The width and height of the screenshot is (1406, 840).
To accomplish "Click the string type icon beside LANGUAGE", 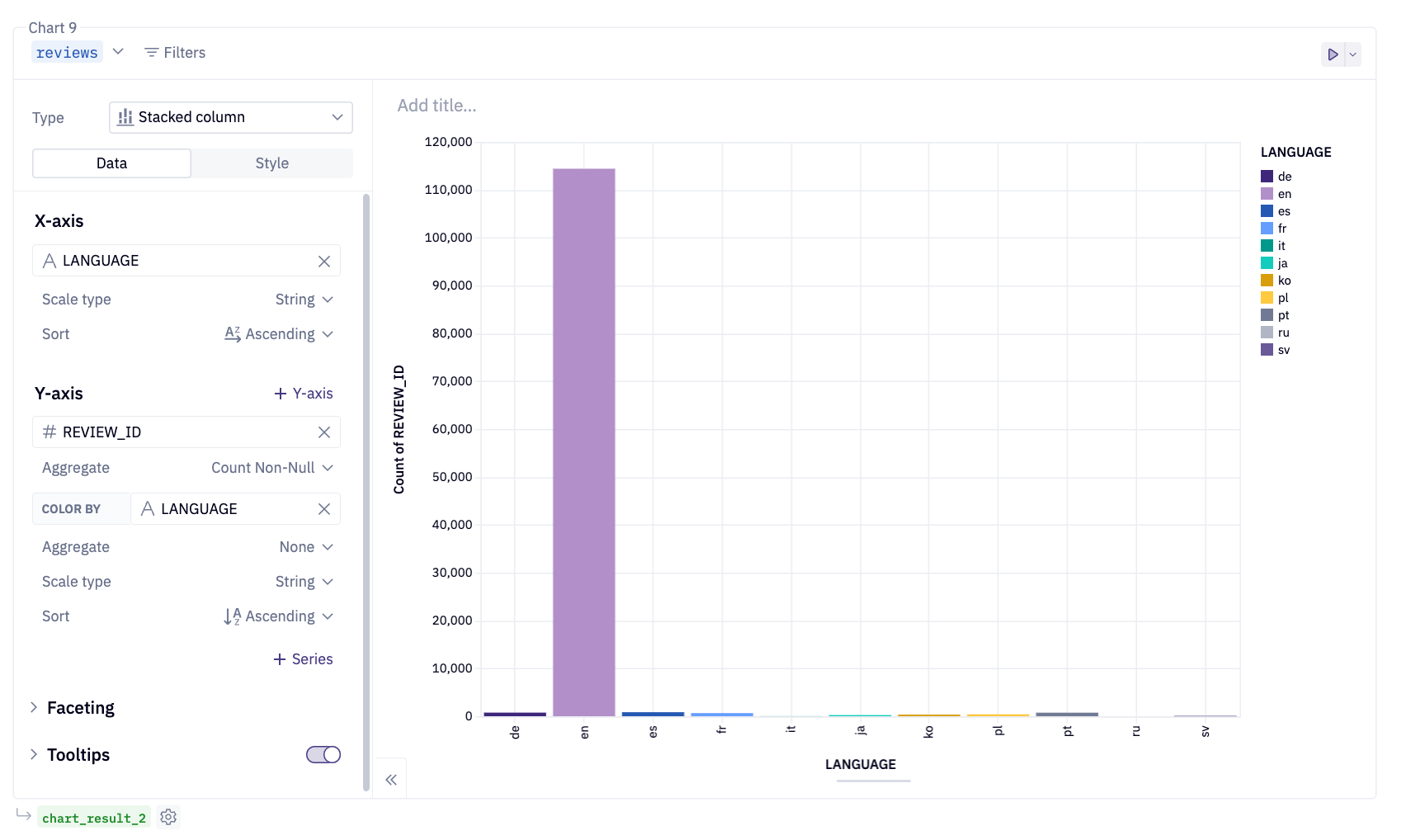I will [x=49, y=260].
